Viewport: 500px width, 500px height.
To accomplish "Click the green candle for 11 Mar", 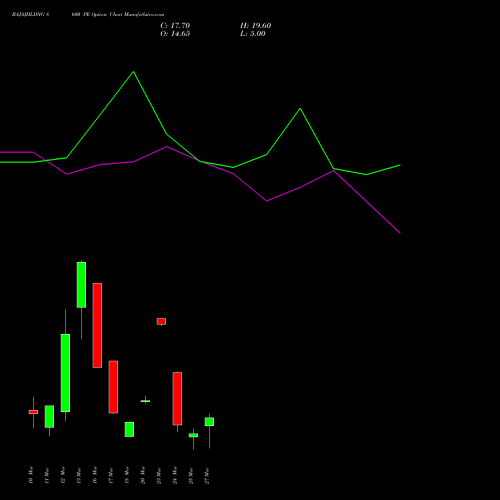I will pos(49,416).
